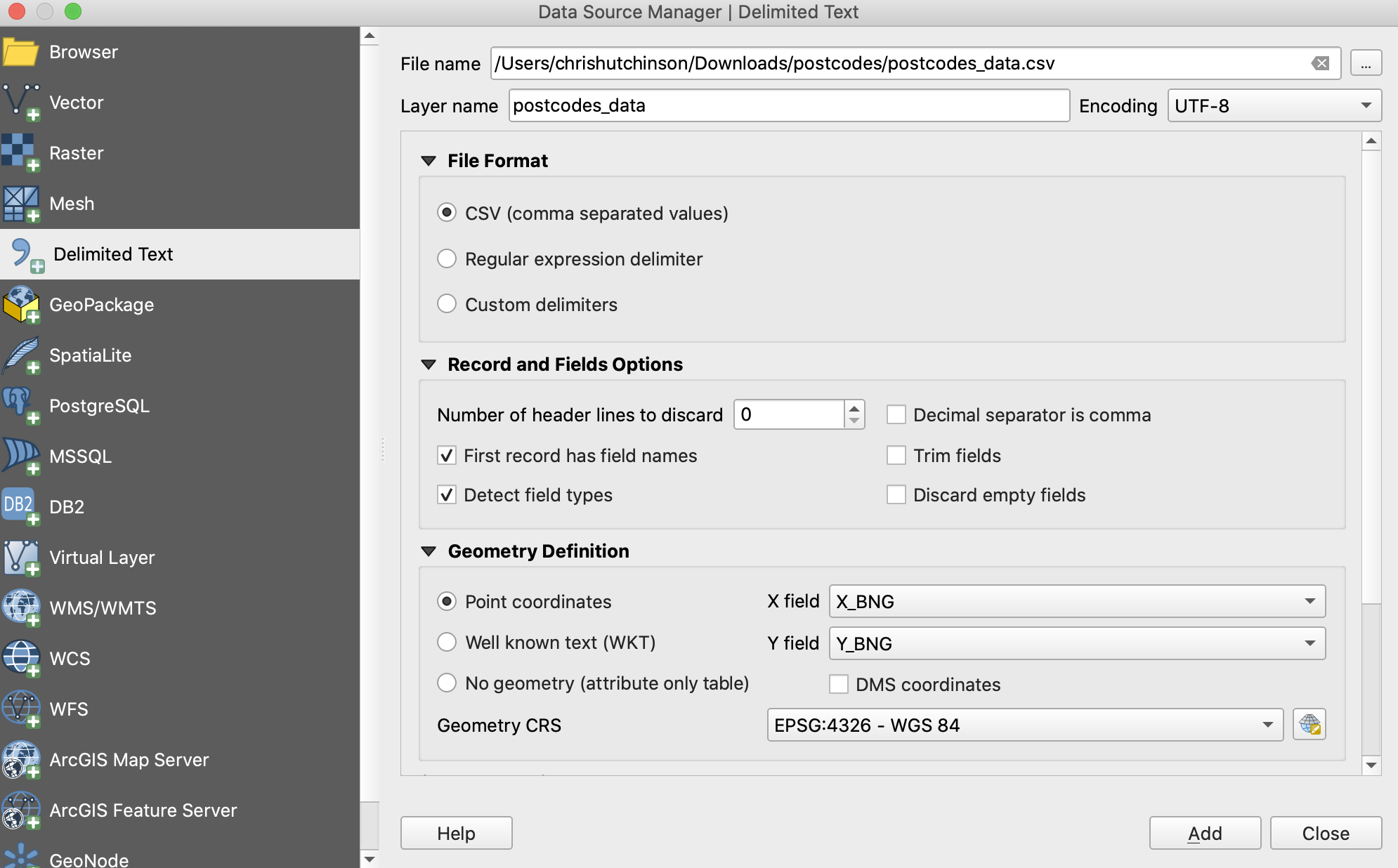
Task: Open the Browser source panel icon
Action: [20, 52]
